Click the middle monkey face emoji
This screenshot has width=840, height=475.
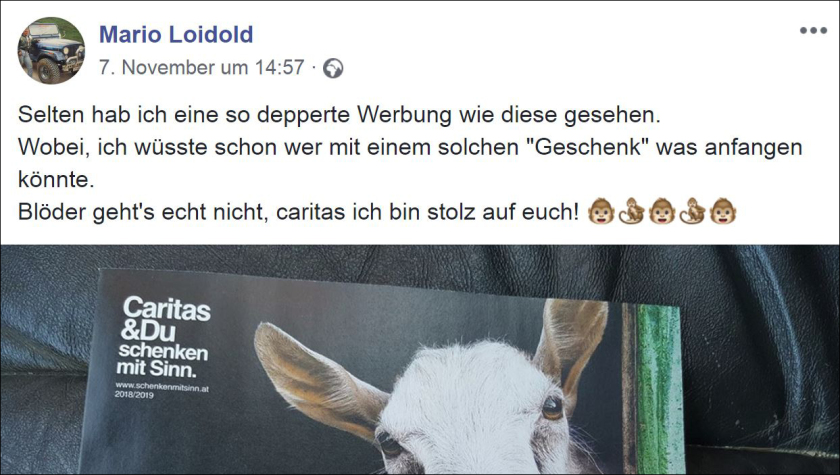point(662,211)
